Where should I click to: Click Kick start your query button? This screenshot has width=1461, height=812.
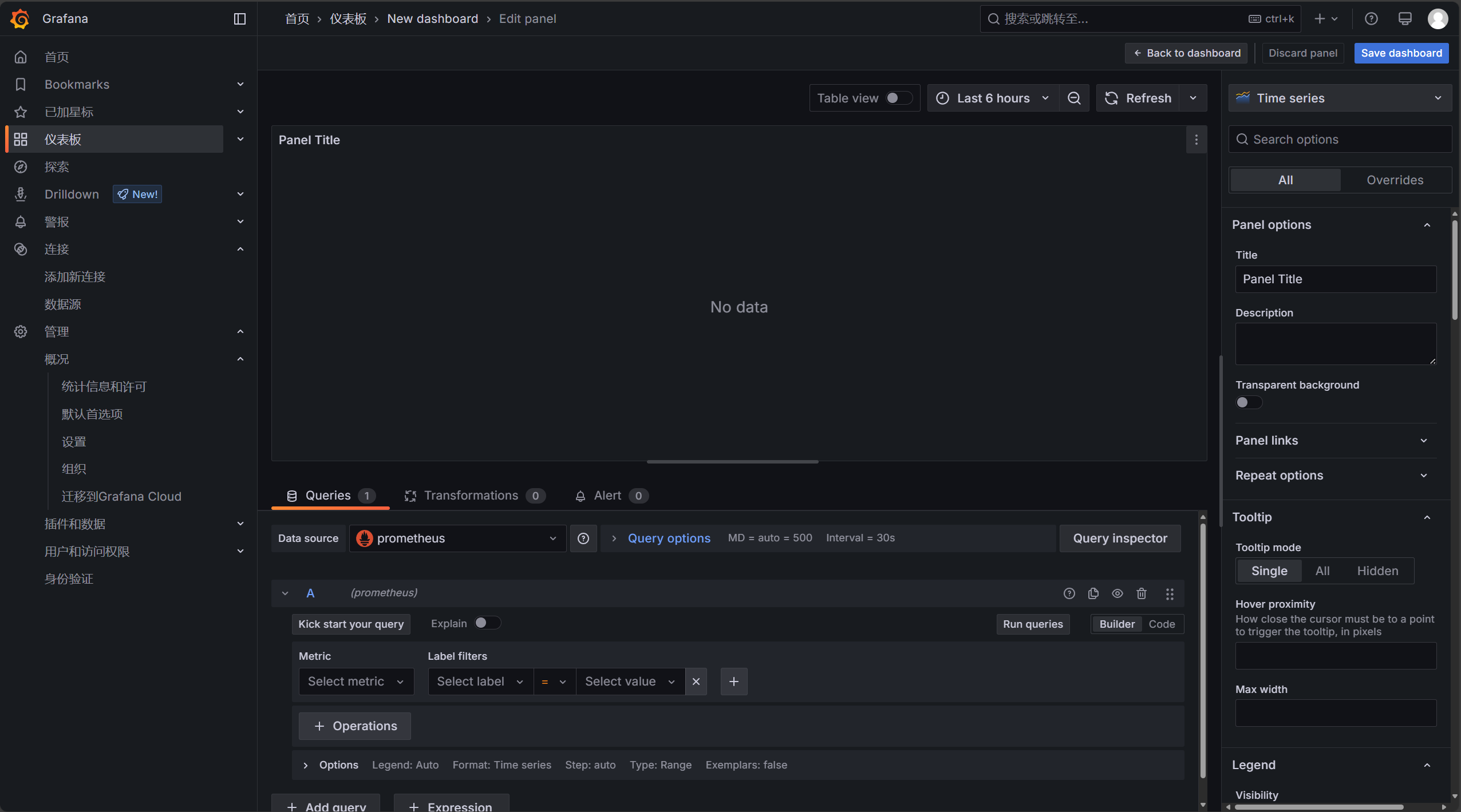351,624
